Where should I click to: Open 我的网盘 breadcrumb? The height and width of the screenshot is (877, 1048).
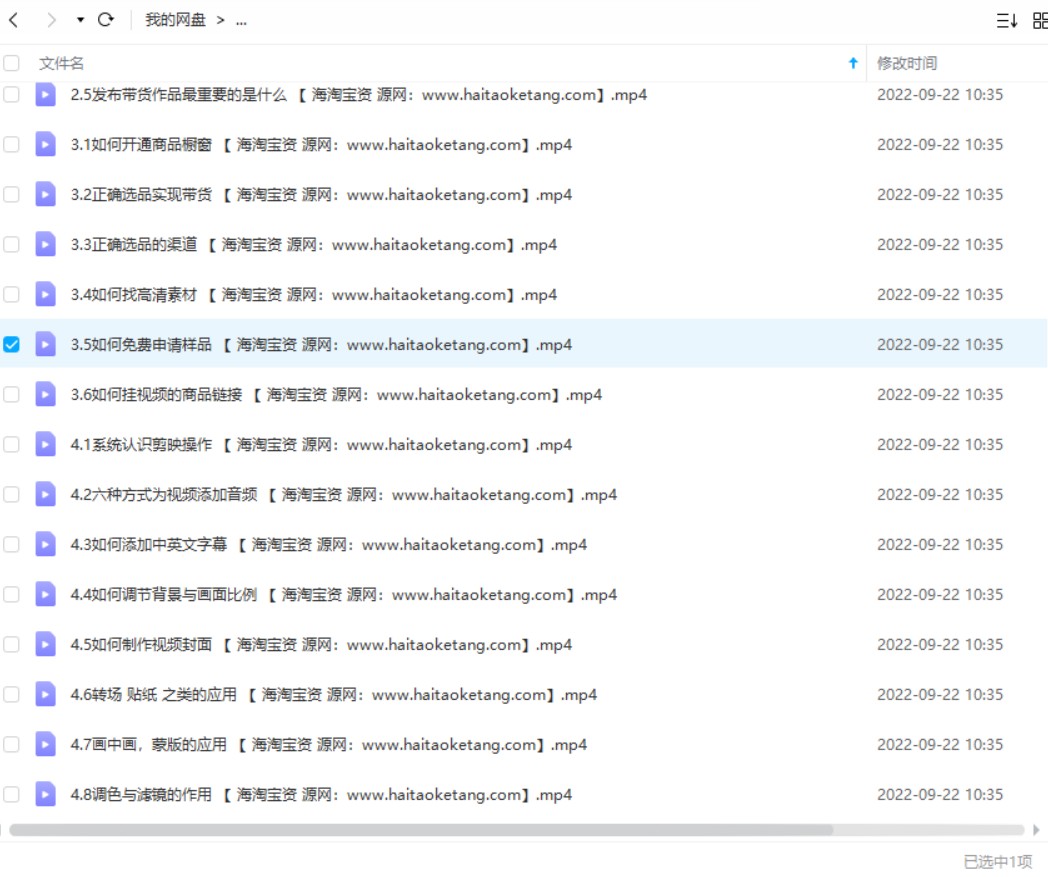click(175, 20)
